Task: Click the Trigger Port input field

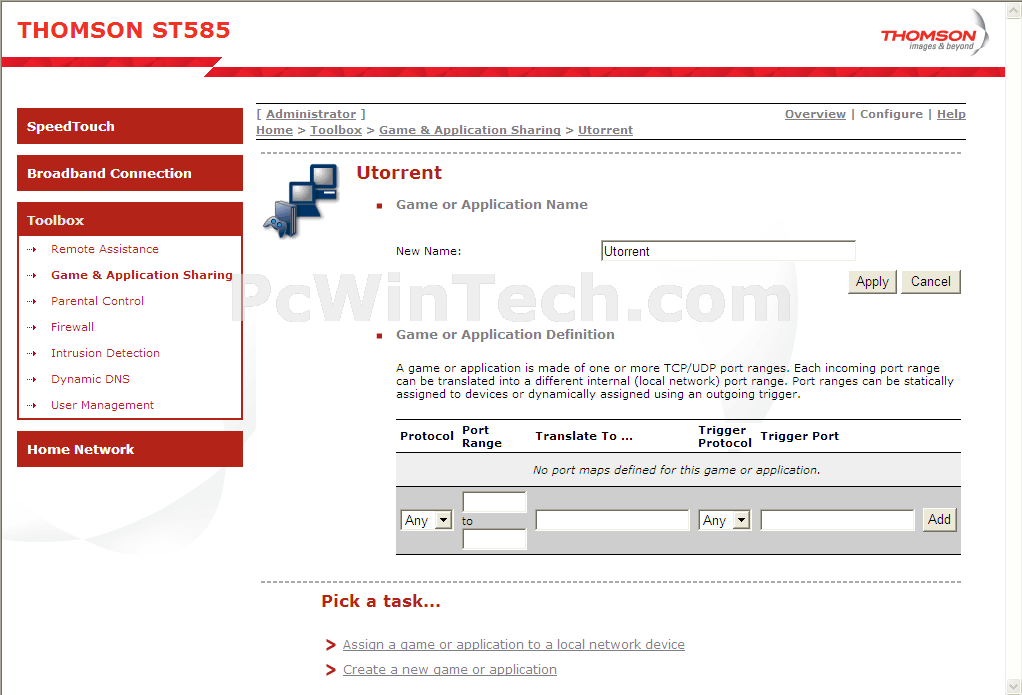Action: click(838, 520)
